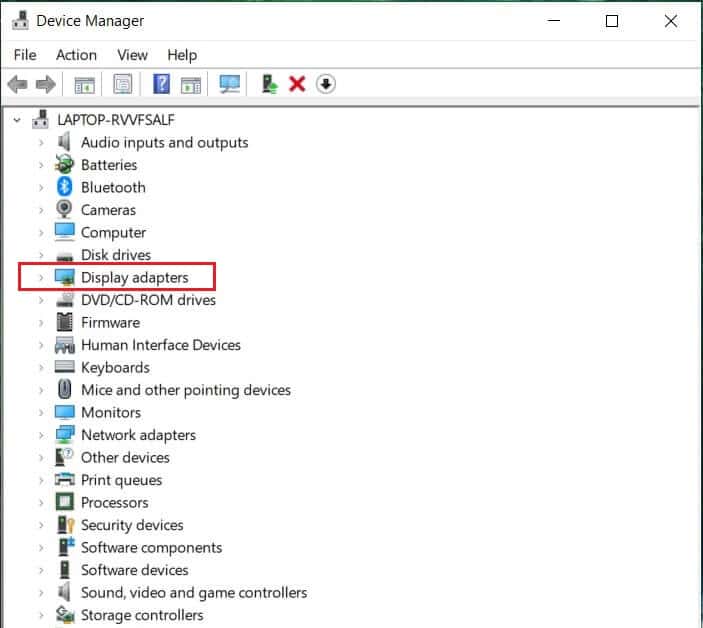Click the Back arrow in toolbar

(x=17, y=84)
